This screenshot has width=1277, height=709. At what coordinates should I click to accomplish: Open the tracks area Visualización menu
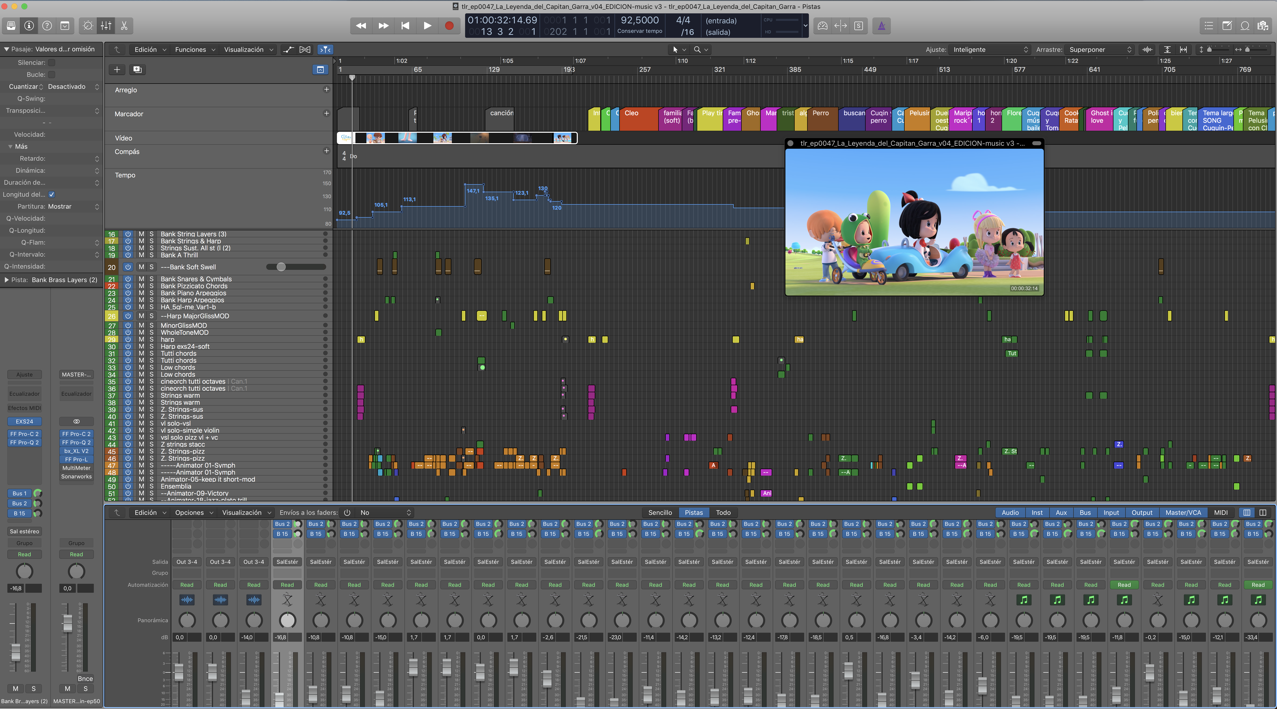point(247,50)
